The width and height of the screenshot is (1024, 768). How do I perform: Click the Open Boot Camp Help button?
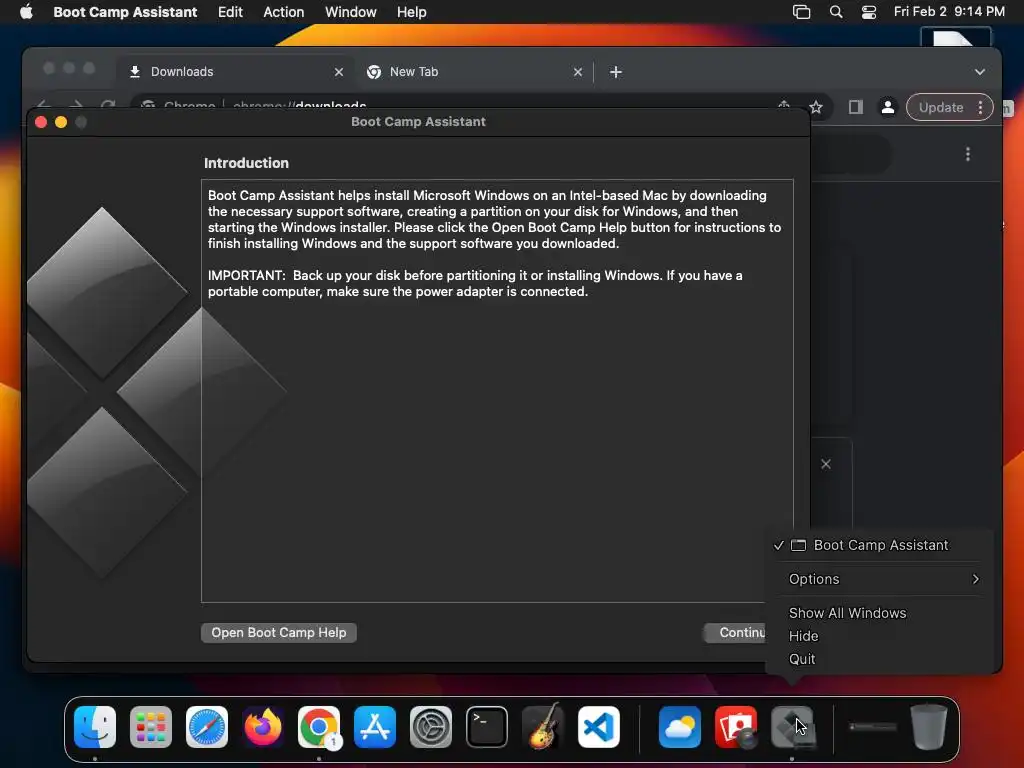pos(279,633)
